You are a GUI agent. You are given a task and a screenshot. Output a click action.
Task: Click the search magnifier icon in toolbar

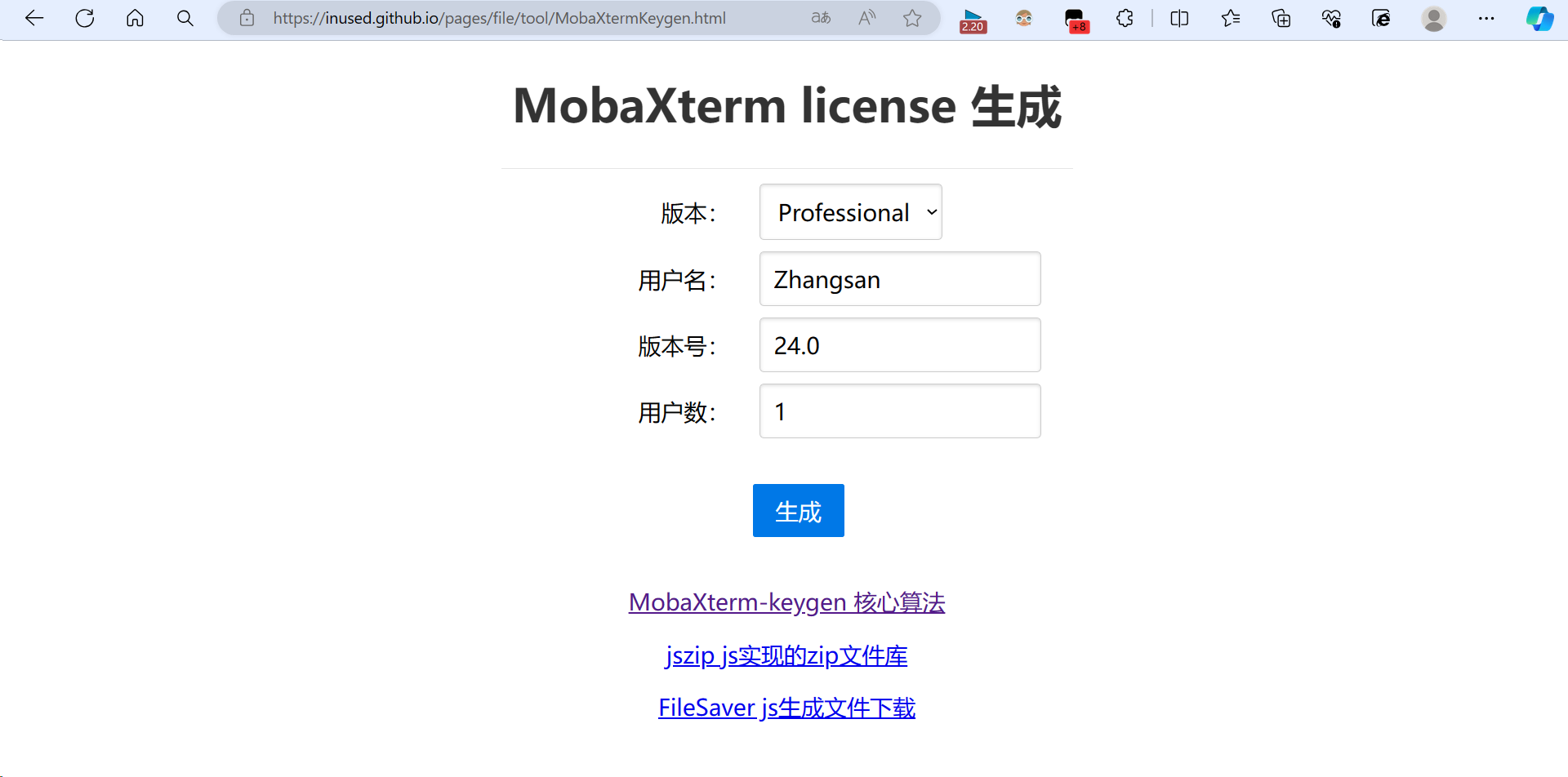click(x=185, y=18)
